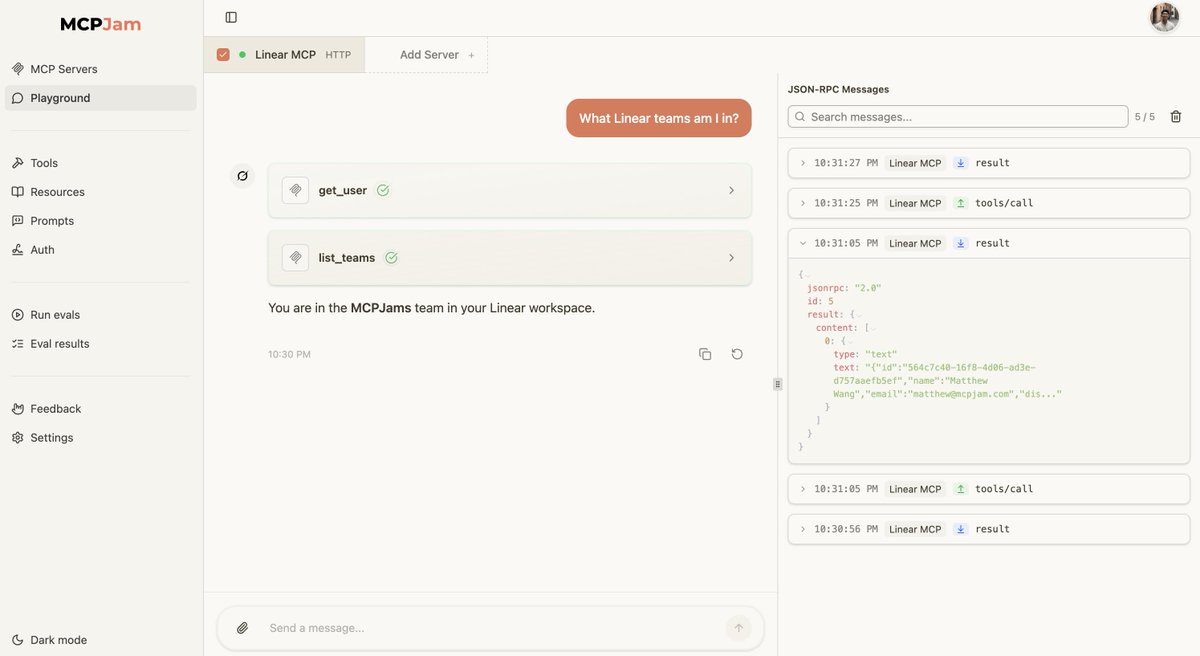Viewport: 1200px width, 656px height.
Task: Click the plus icon beside Add Server
Action: [x=471, y=56]
